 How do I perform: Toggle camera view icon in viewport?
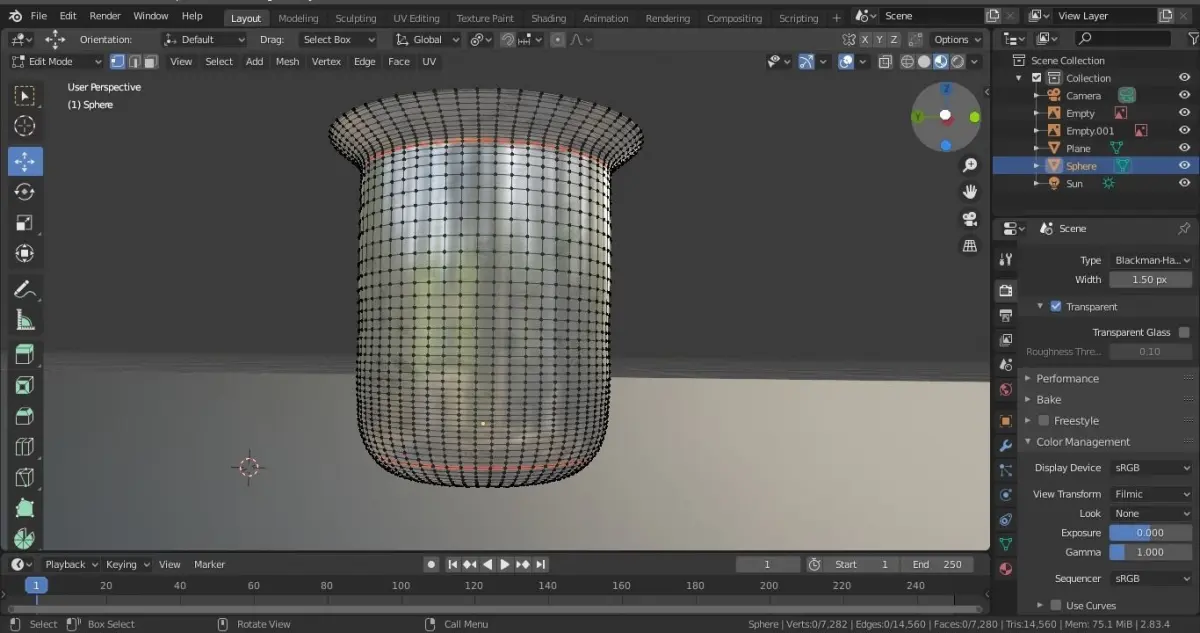(970, 218)
